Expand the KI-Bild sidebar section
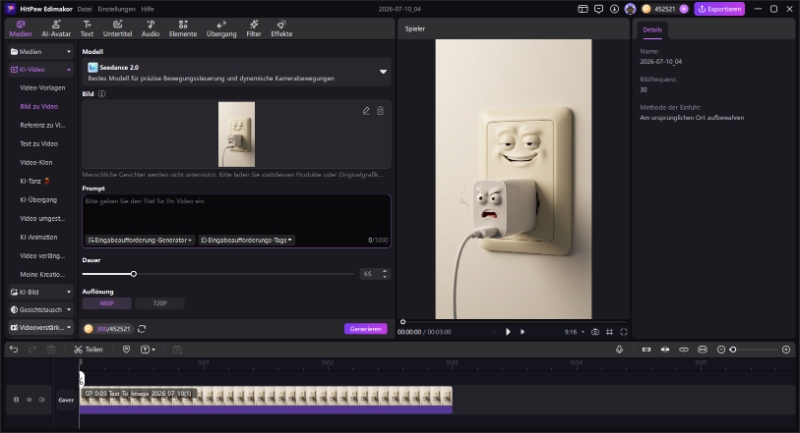Image resolution: width=800 pixels, height=433 pixels. [x=40, y=292]
